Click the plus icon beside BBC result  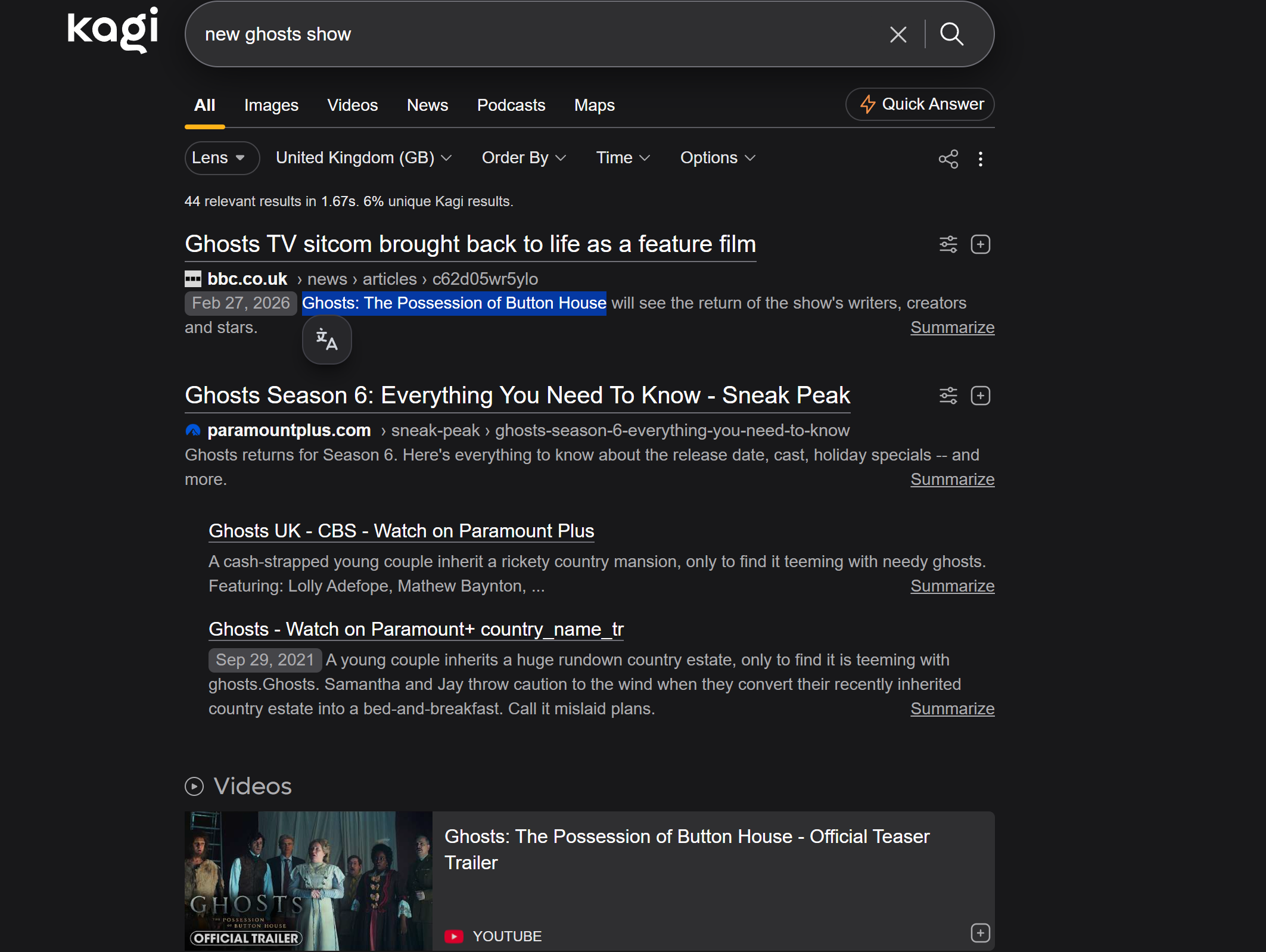980,244
